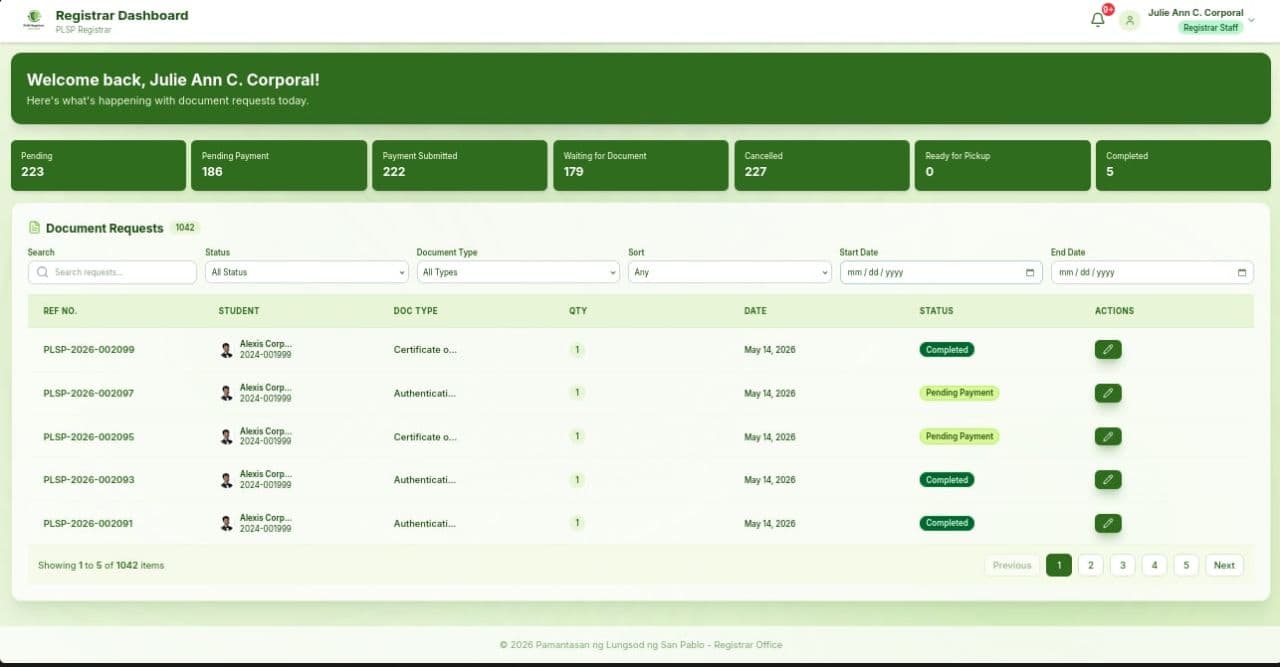
Task: Open the Document Type dropdown
Action: pos(518,272)
